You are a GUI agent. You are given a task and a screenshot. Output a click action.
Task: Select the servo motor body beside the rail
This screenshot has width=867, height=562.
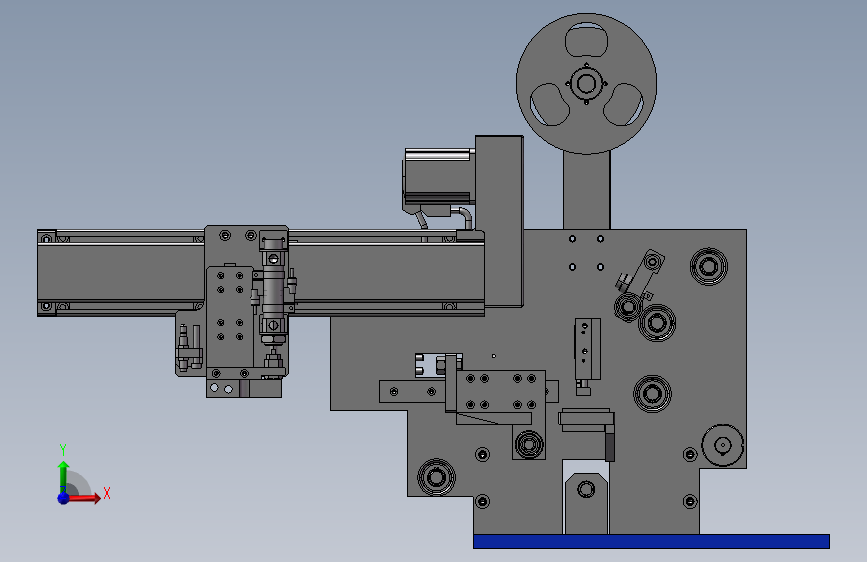click(x=440, y=177)
